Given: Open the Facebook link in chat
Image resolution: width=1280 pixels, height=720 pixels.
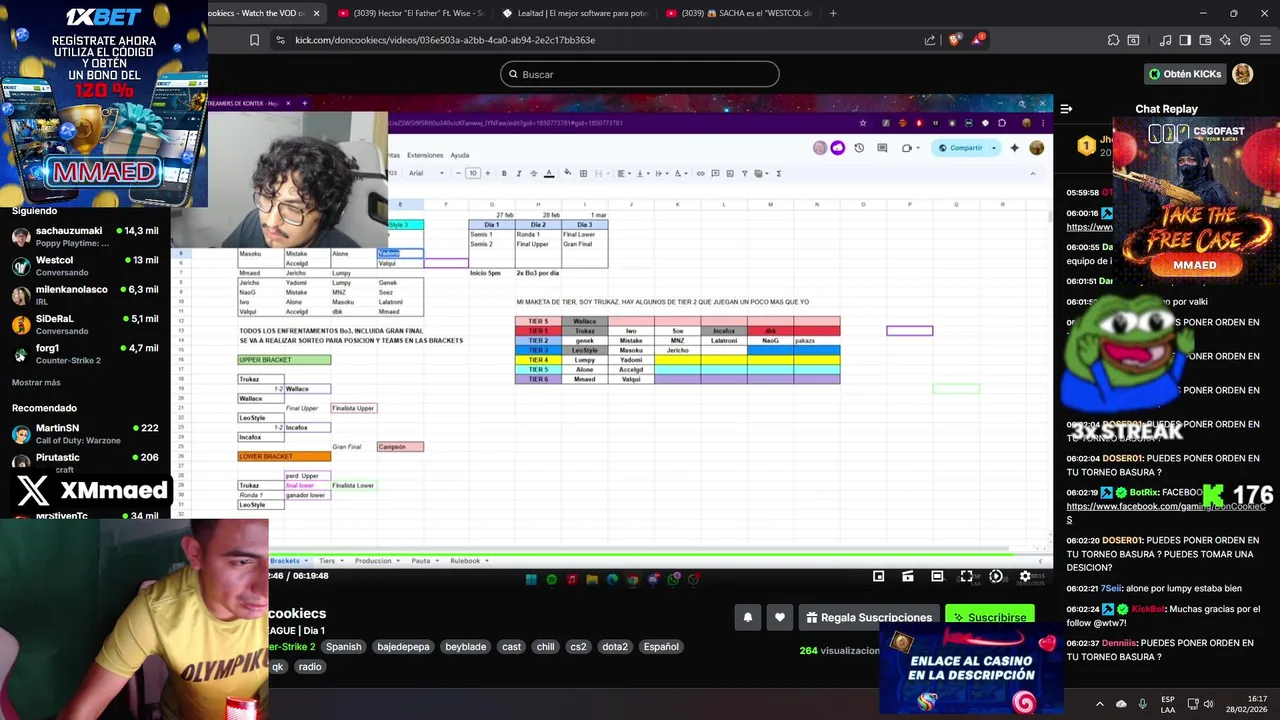Looking at the screenshot, I should pos(1165,512).
